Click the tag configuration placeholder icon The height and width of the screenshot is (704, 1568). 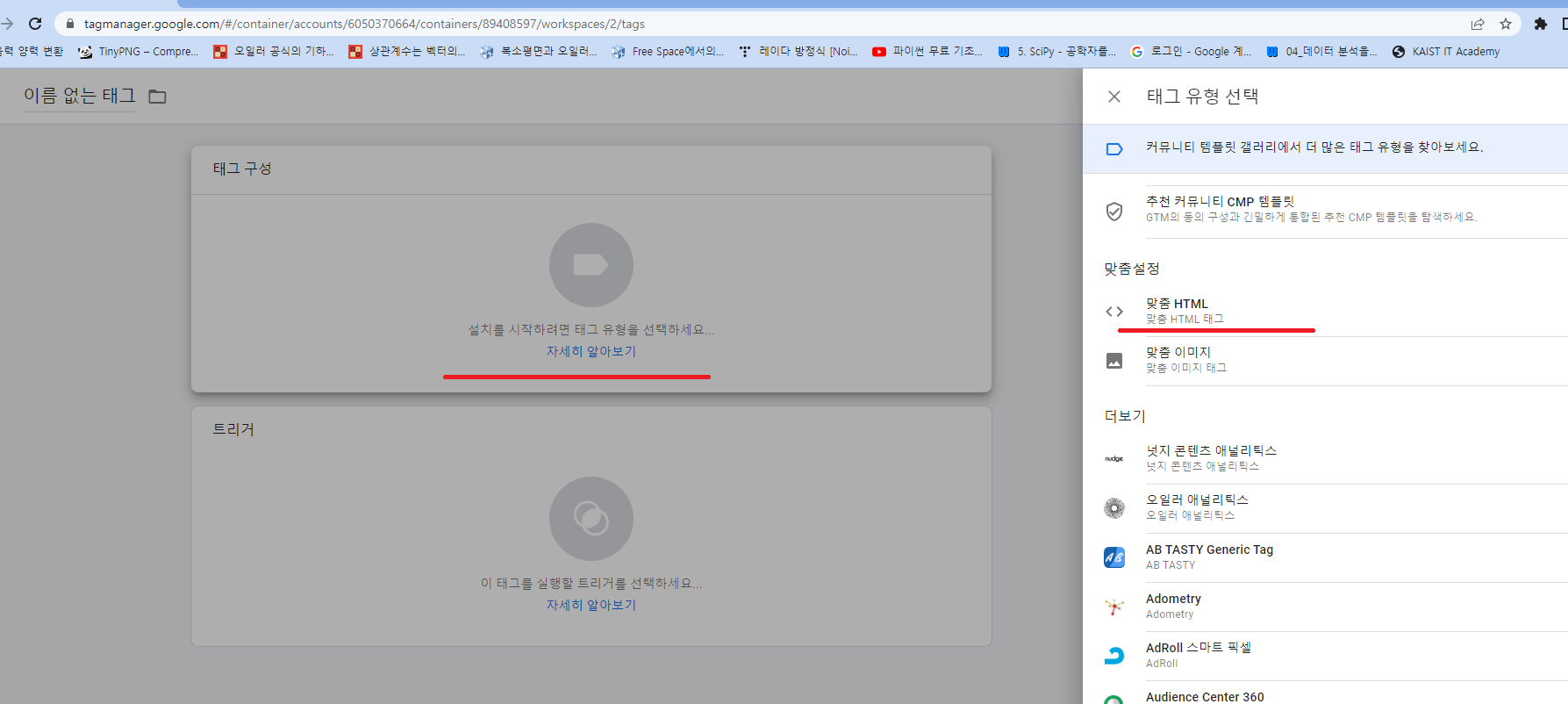click(591, 265)
